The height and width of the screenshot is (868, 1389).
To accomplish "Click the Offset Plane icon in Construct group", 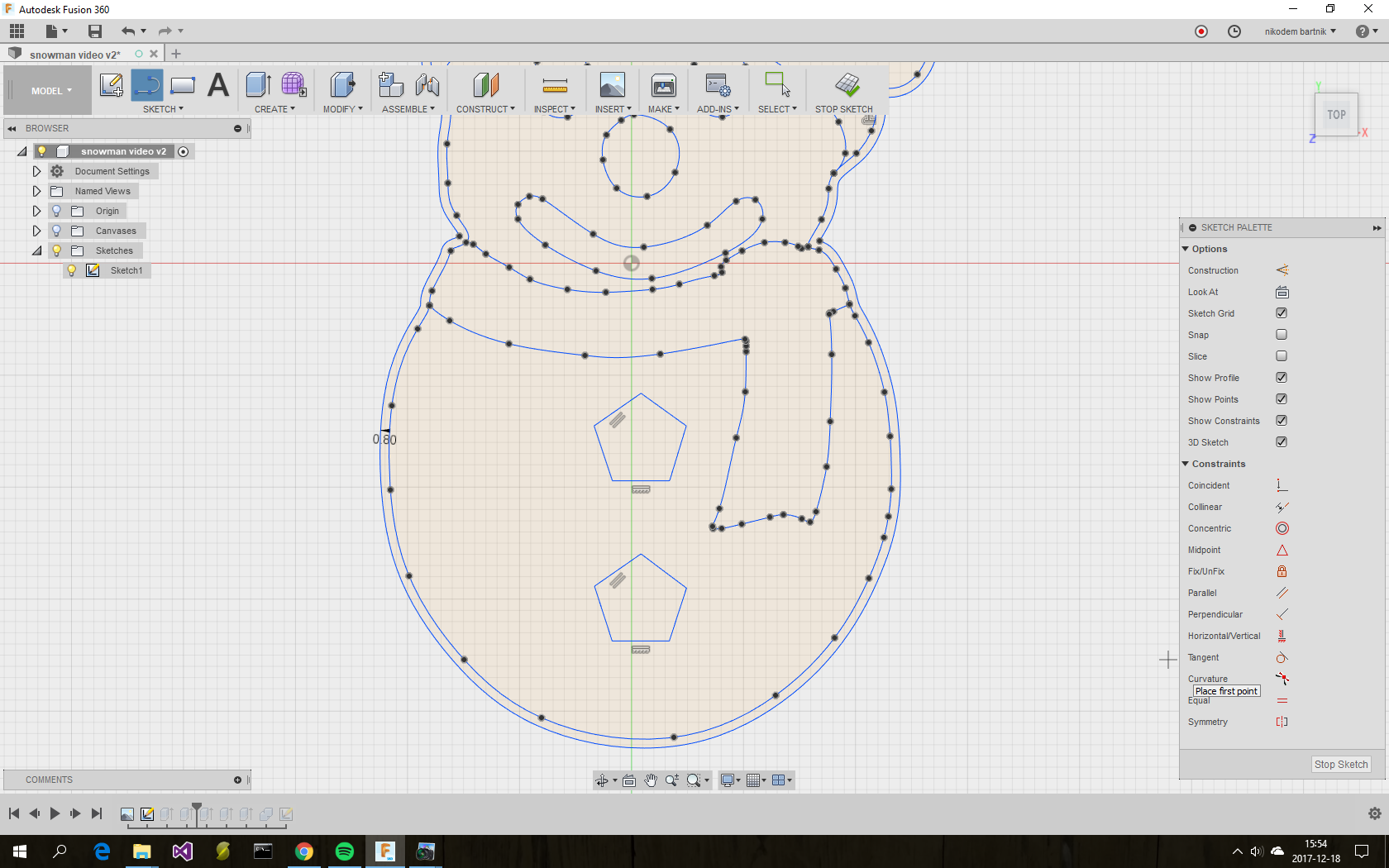I will click(486, 84).
